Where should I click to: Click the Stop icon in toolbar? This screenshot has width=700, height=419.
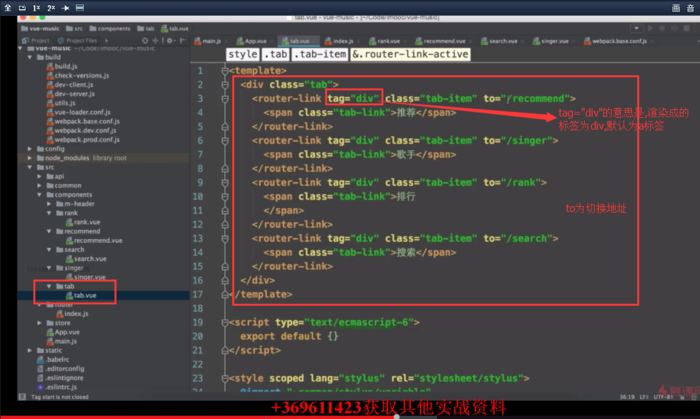click(687, 28)
